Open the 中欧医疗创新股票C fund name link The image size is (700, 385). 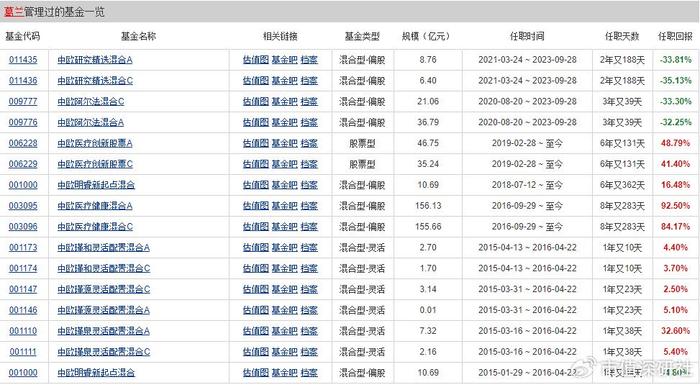click(95, 164)
